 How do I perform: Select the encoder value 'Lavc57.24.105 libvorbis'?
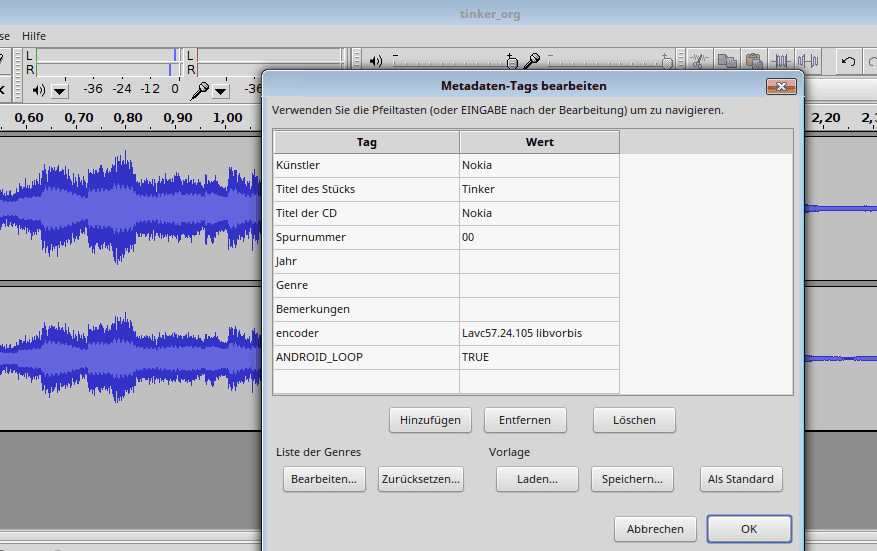pos(539,334)
